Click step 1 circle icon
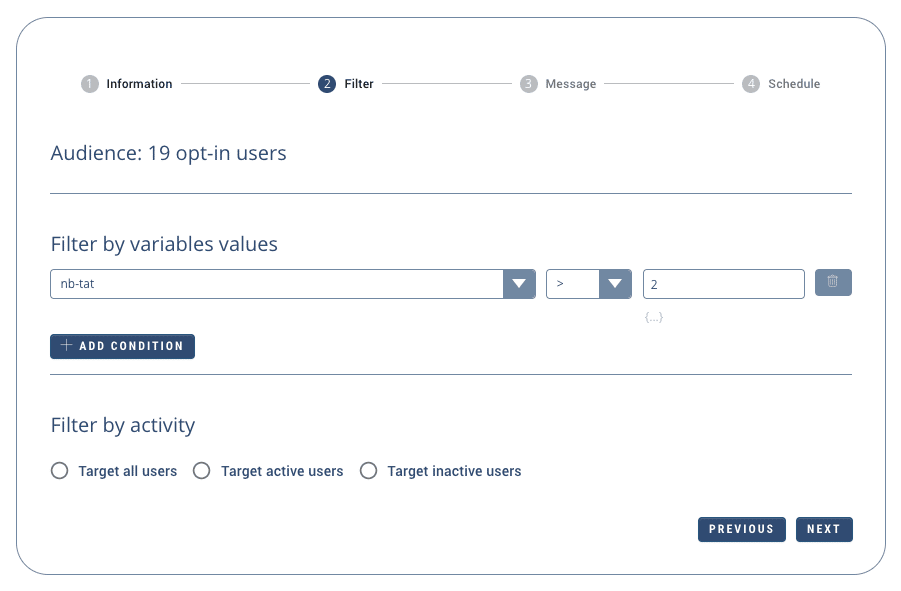This screenshot has width=901, height=591. click(90, 84)
